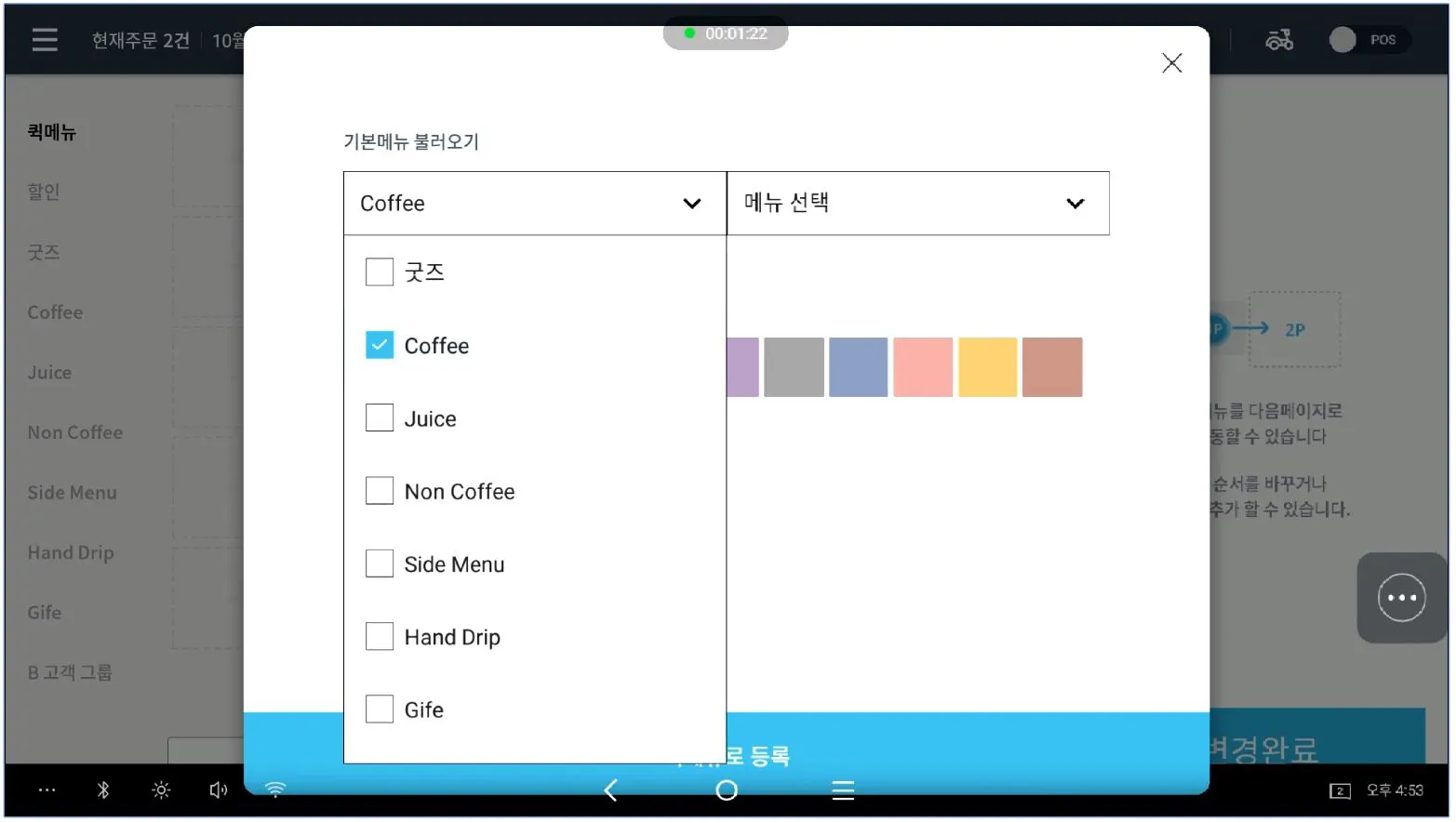Select Coffee in the left sidebar

click(55, 312)
